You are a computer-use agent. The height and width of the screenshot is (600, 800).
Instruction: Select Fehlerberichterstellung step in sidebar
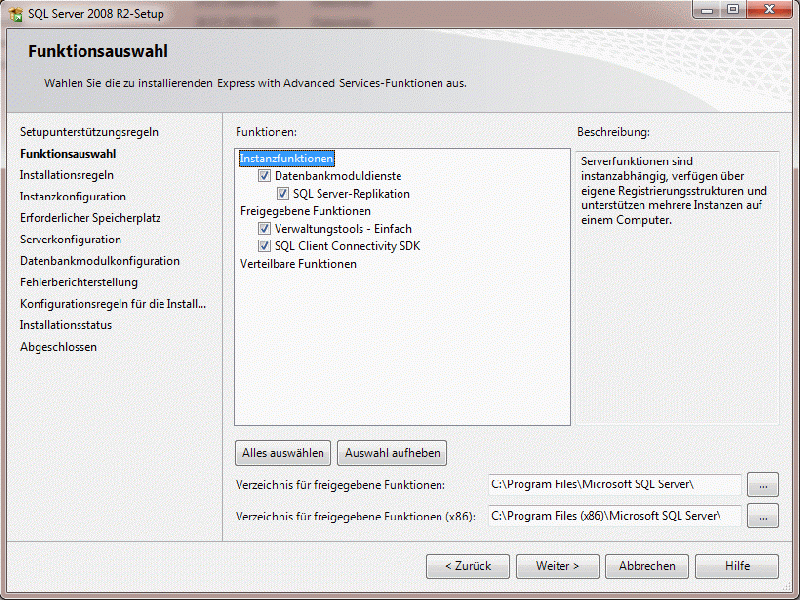(79, 282)
